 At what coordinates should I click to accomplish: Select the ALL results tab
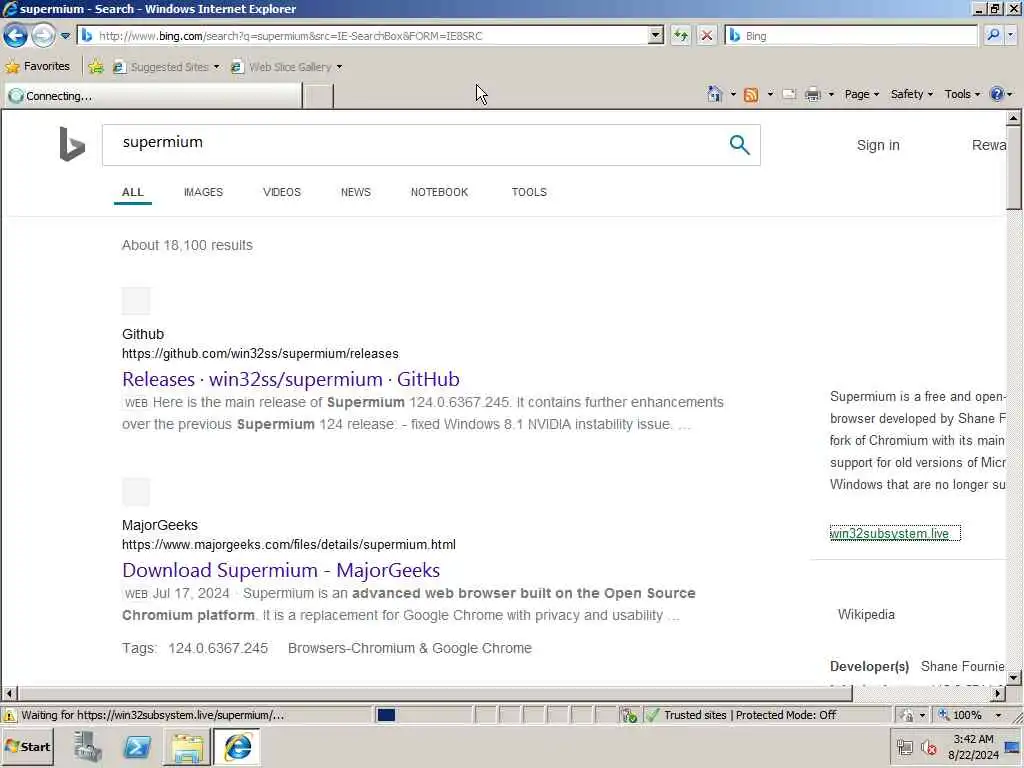coord(133,192)
